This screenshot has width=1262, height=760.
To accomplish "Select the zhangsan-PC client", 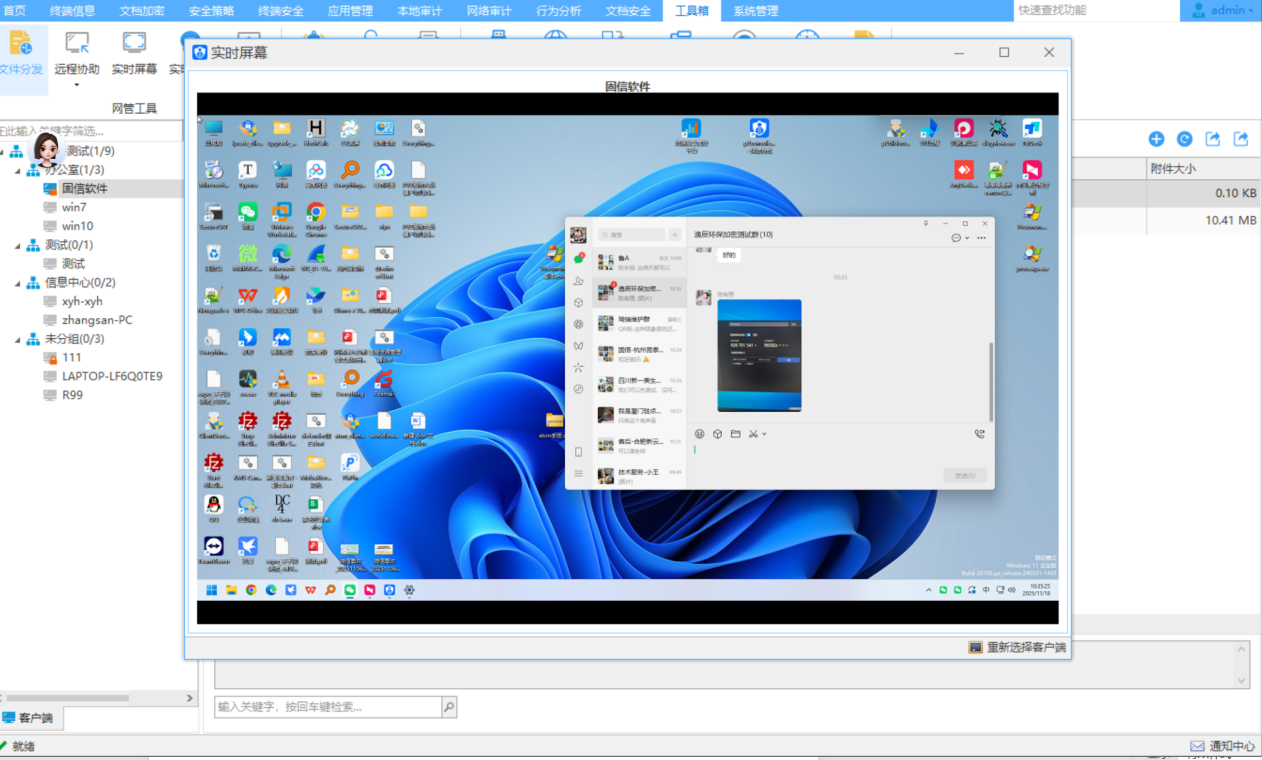I will (x=96, y=320).
